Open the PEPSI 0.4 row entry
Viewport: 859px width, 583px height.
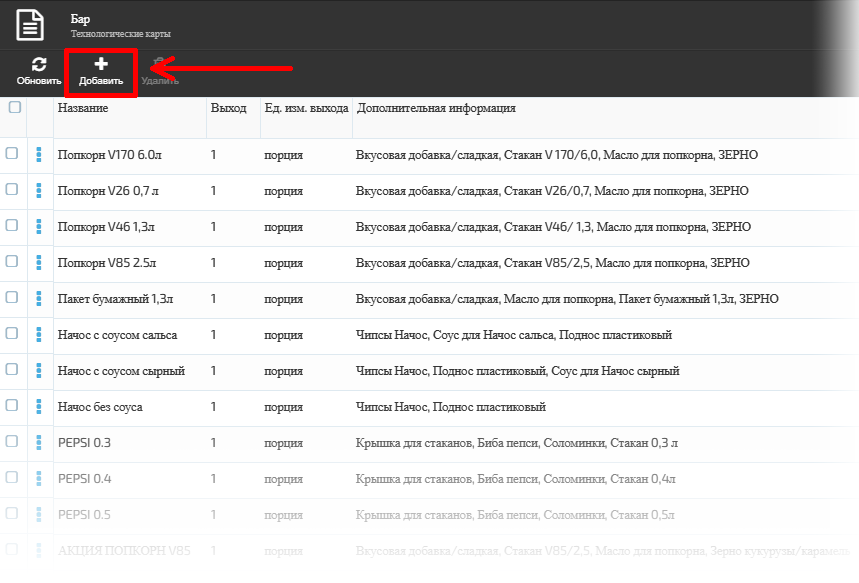pos(85,479)
